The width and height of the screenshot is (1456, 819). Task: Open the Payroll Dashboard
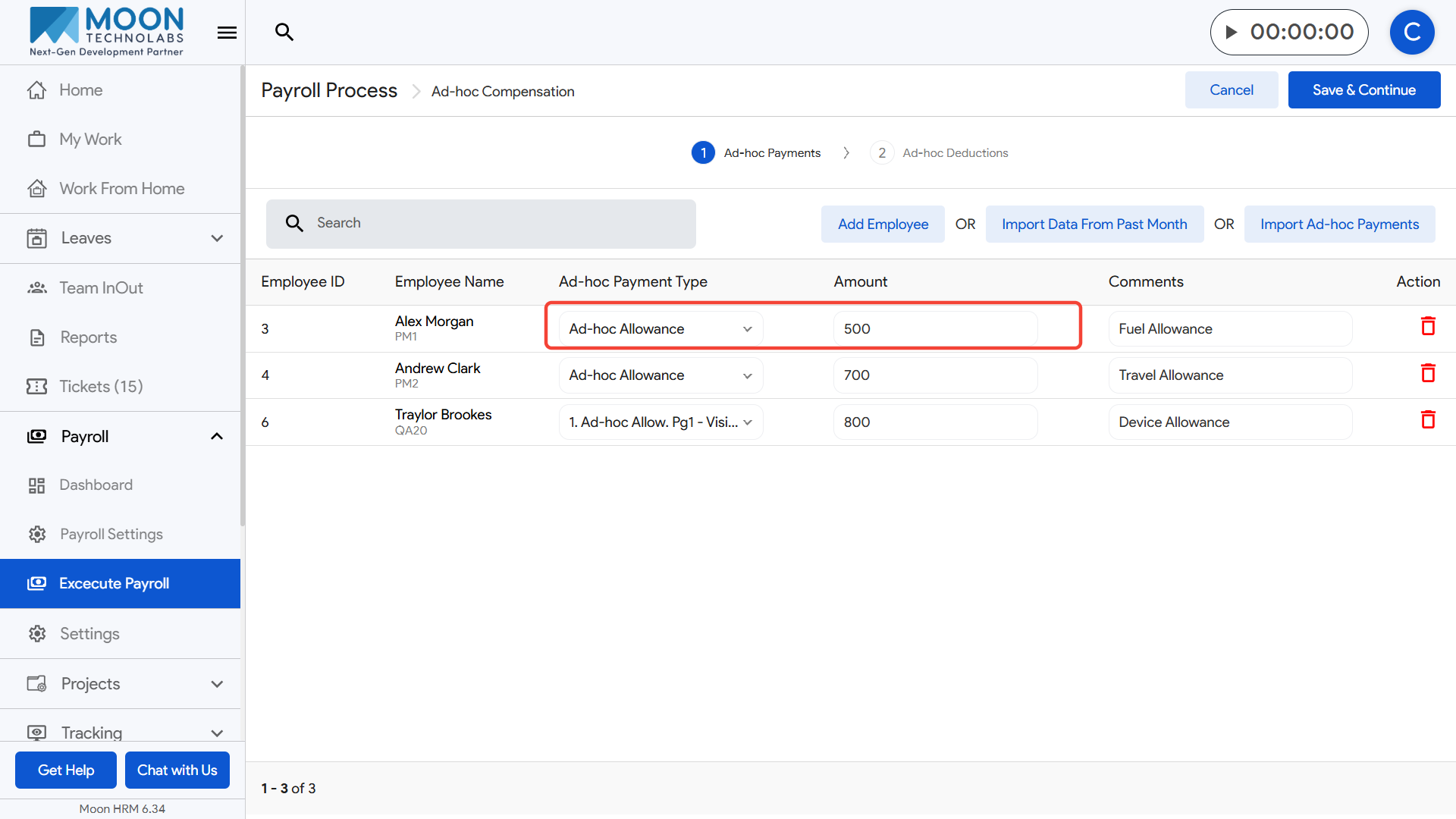[x=96, y=485]
